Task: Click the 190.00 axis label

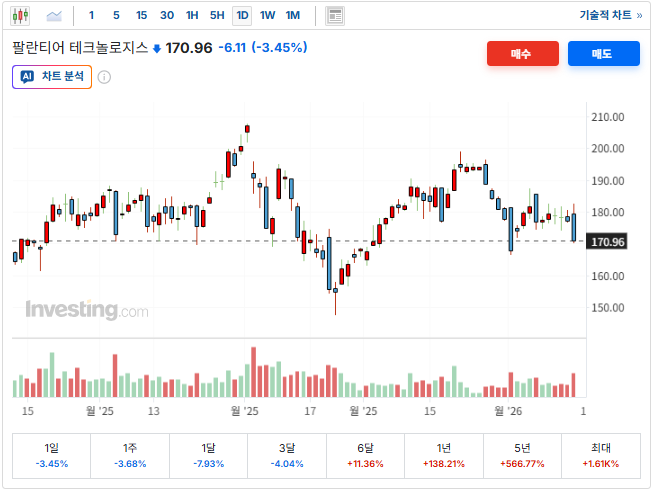Action: click(608, 181)
